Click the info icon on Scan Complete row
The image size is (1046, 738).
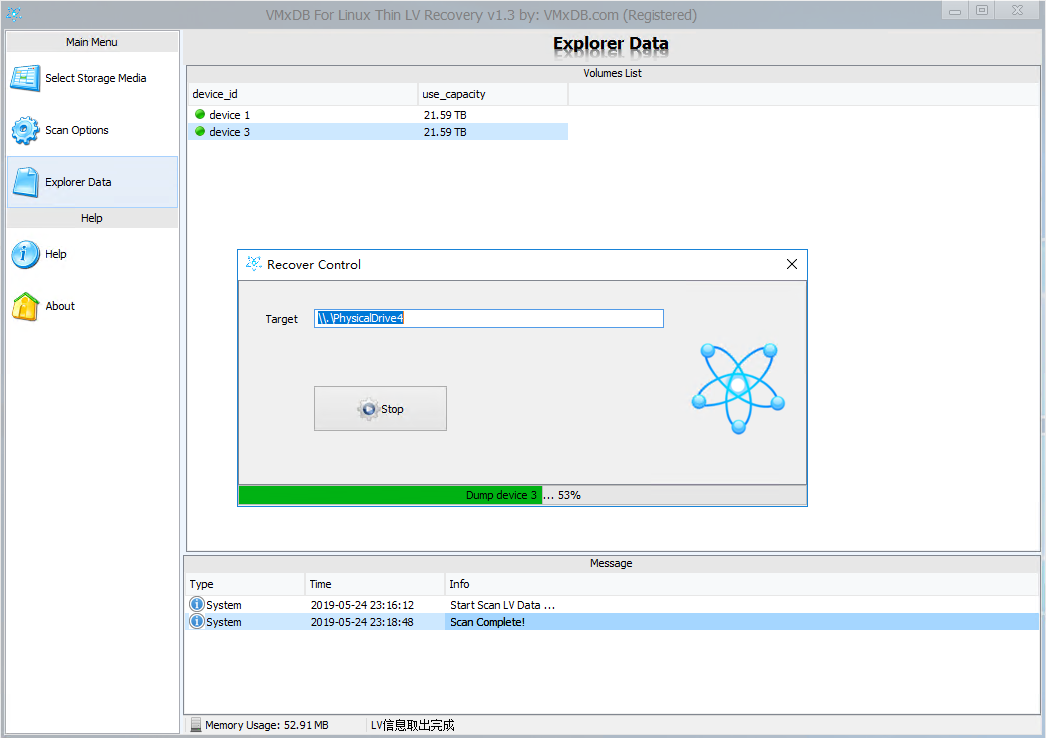pyautogui.click(x=197, y=622)
